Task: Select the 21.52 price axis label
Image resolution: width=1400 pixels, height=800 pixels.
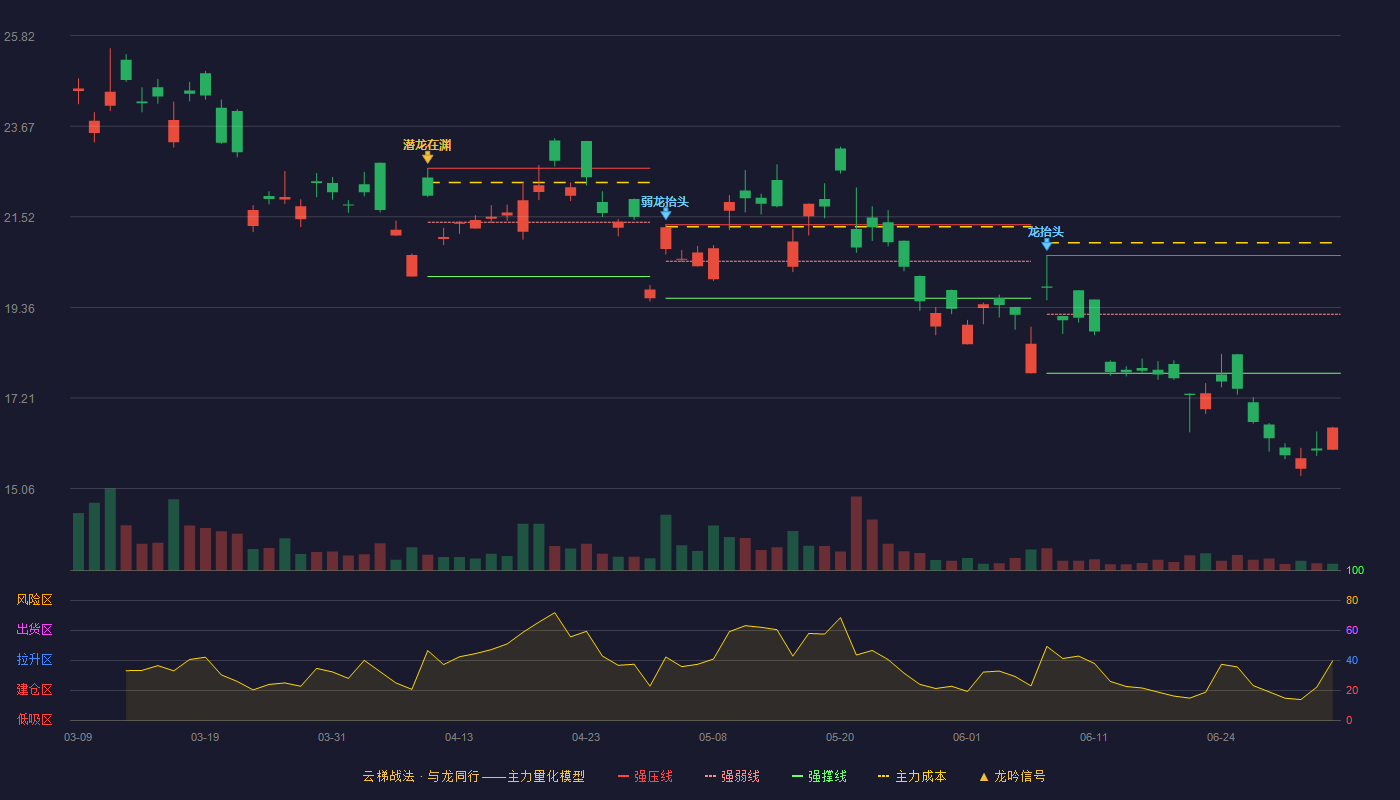Action: click(19, 218)
